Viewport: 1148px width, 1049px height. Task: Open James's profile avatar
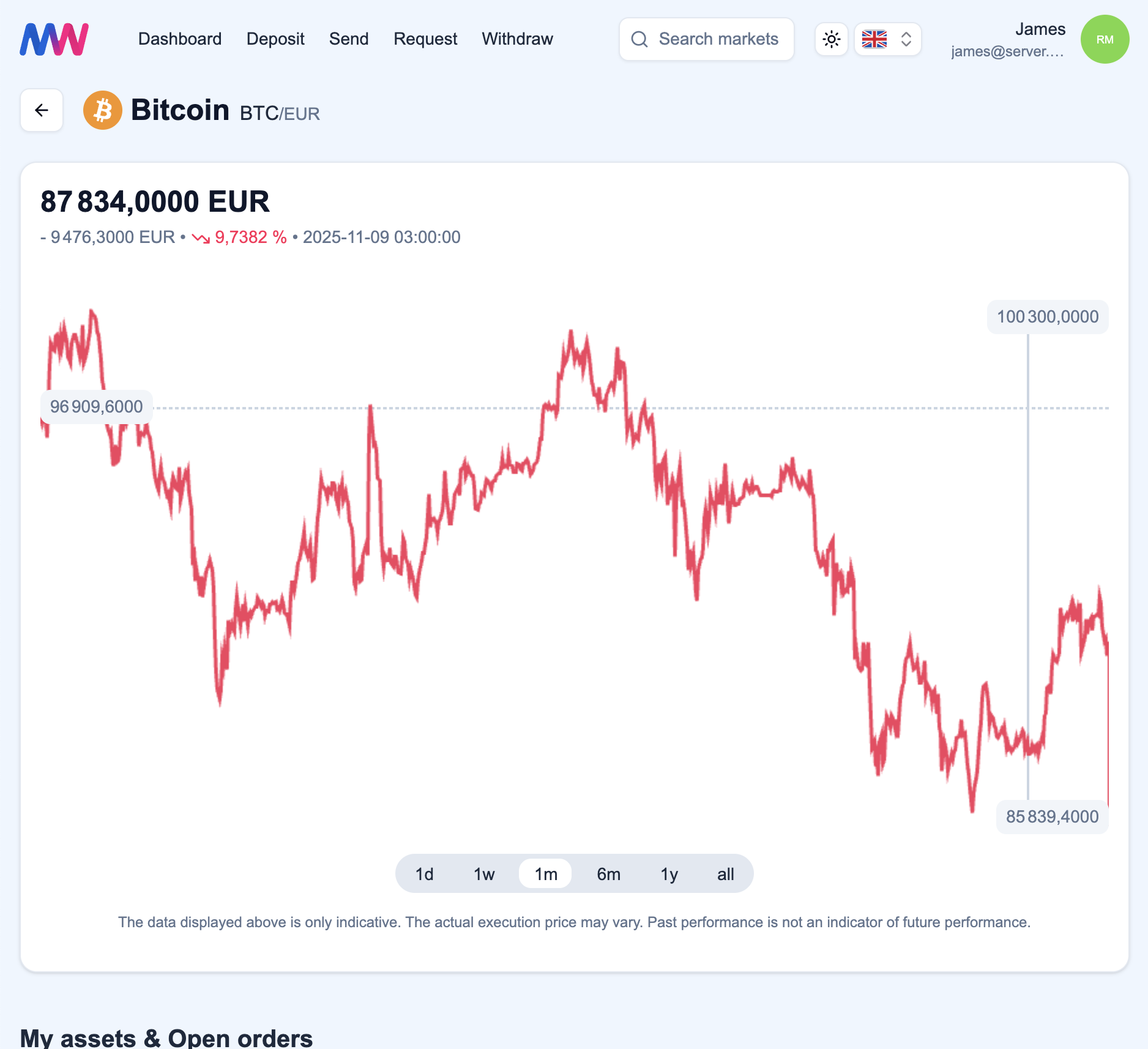[1105, 39]
